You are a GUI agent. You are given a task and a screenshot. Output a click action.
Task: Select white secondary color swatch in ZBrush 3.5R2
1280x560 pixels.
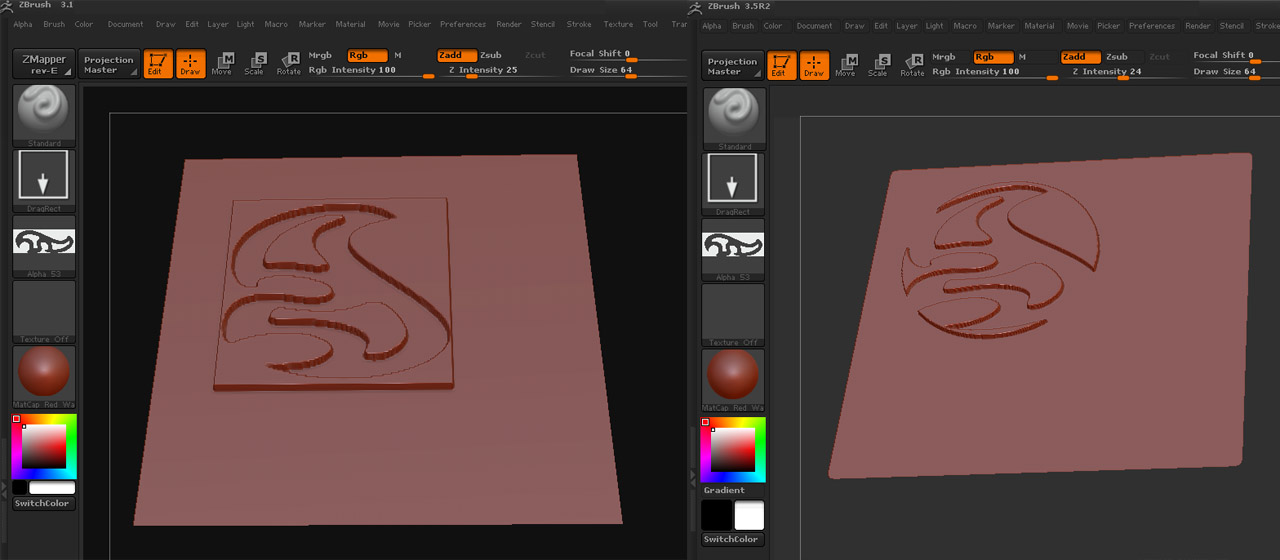click(749, 515)
